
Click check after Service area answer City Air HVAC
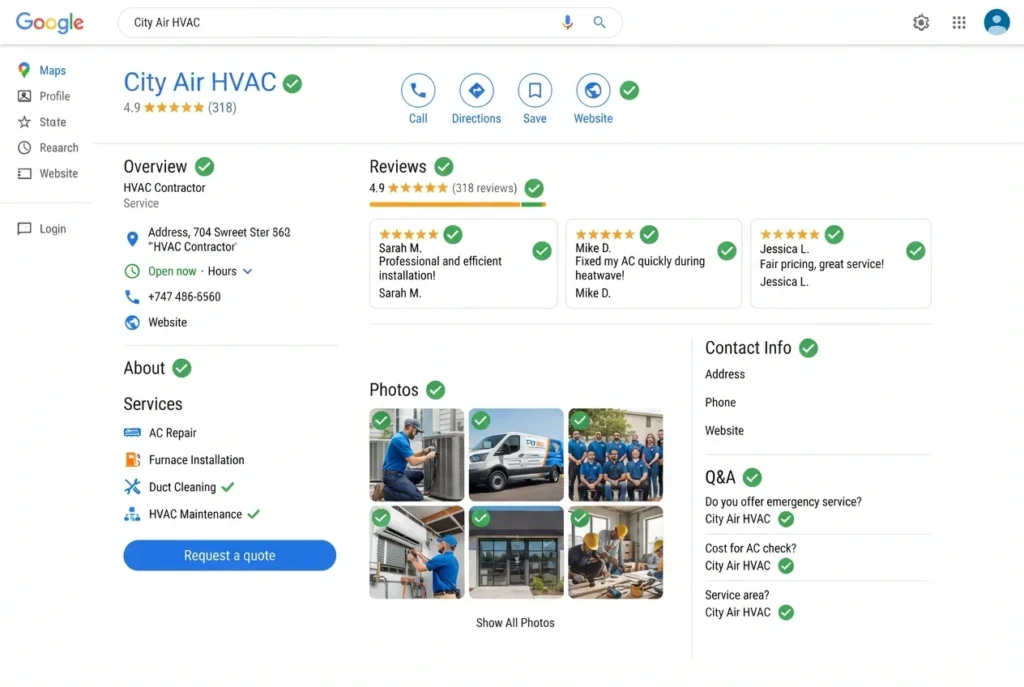pyautogui.click(x=786, y=613)
